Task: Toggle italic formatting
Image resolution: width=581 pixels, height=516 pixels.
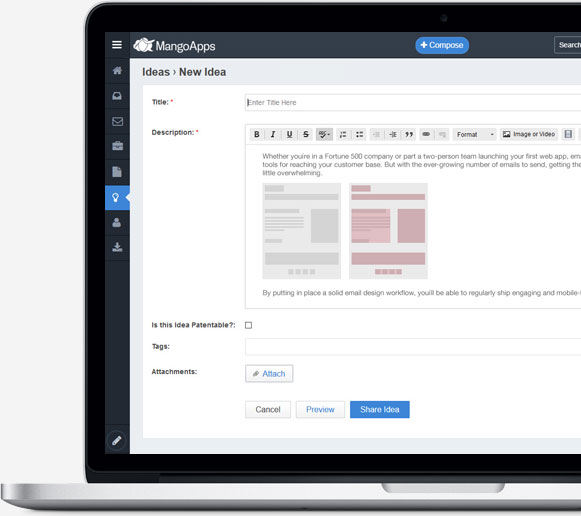Action: [x=273, y=134]
